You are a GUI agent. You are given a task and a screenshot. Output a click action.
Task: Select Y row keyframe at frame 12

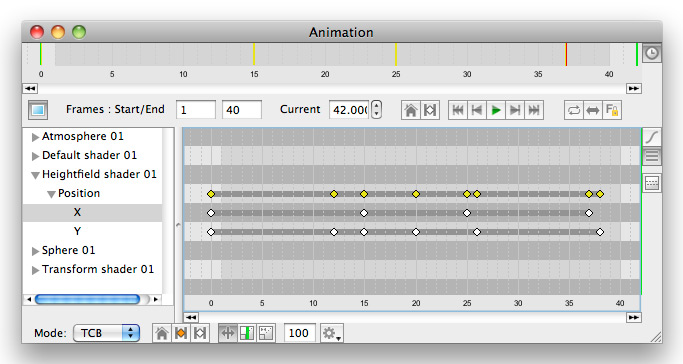(x=334, y=232)
